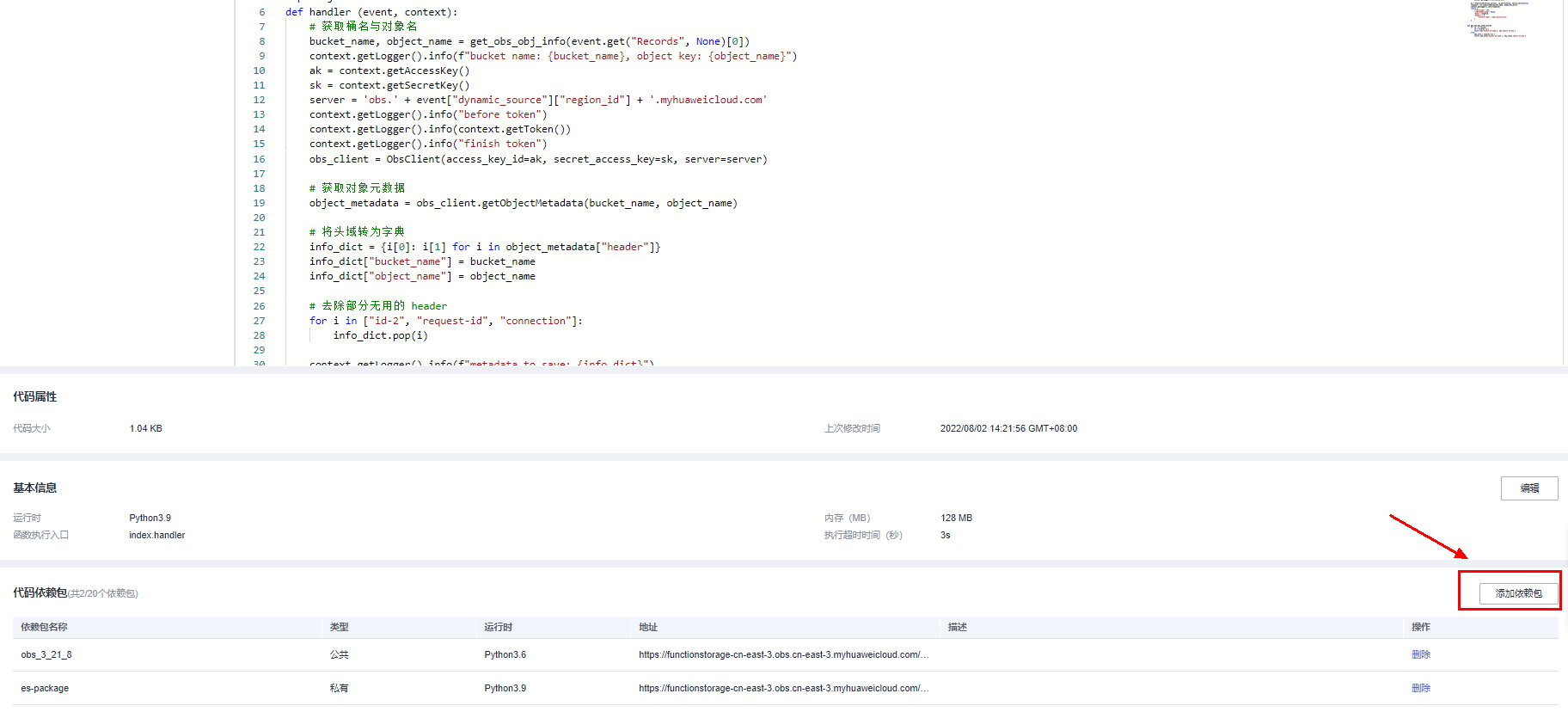Click Python3.9 in the es-package row
Image resolution: width=1568 pixels, height=712 pixels.
click(505, 688)
